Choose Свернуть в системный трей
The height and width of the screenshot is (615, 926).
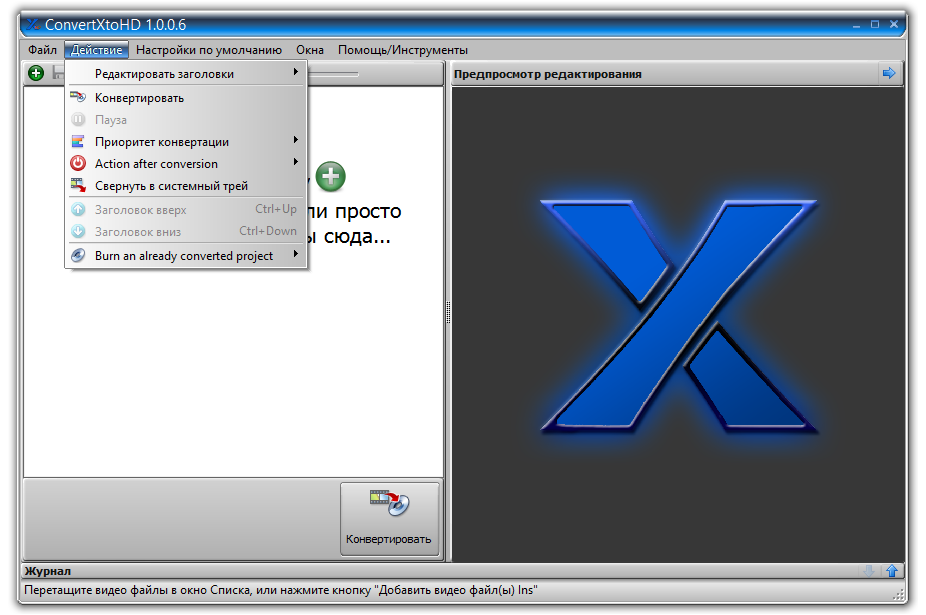186,186
